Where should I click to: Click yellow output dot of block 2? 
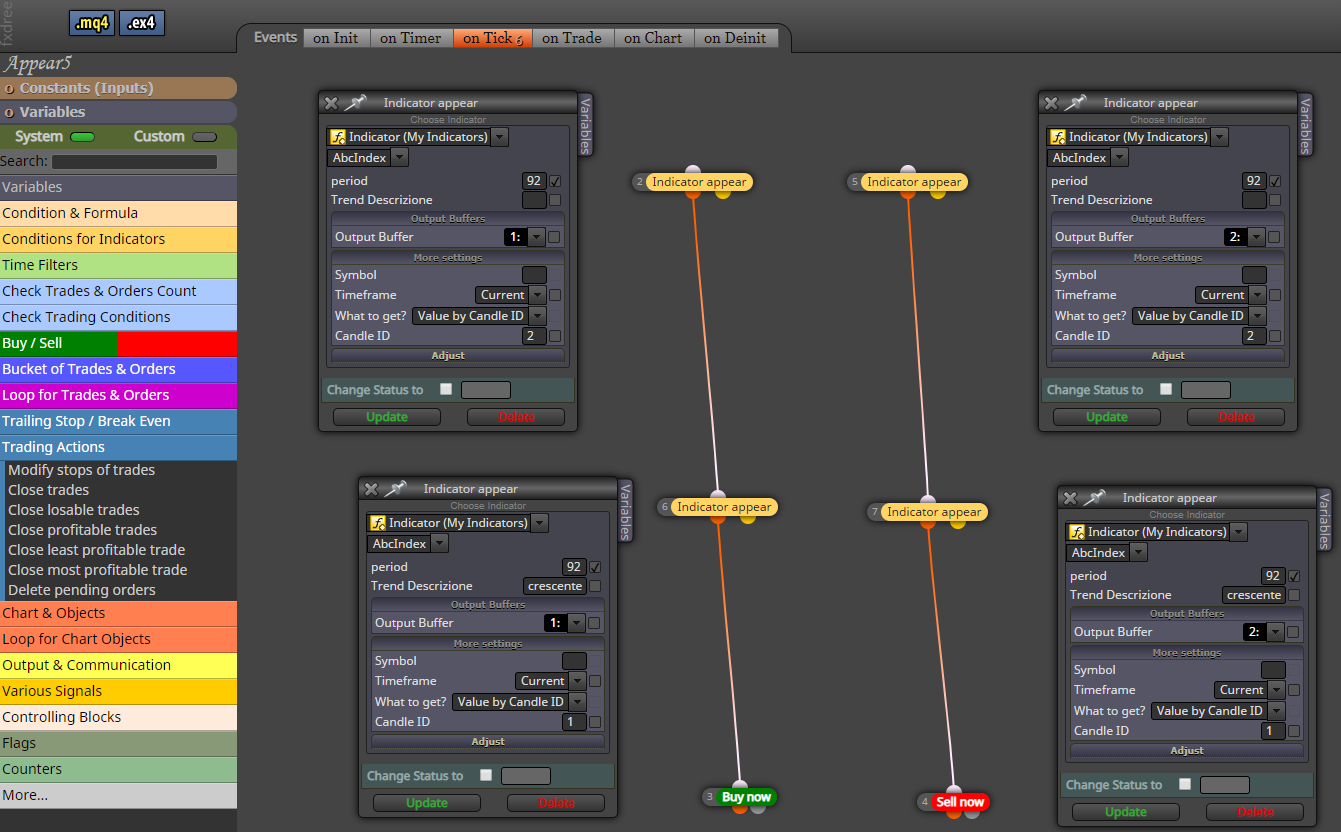tap(722, 193)
